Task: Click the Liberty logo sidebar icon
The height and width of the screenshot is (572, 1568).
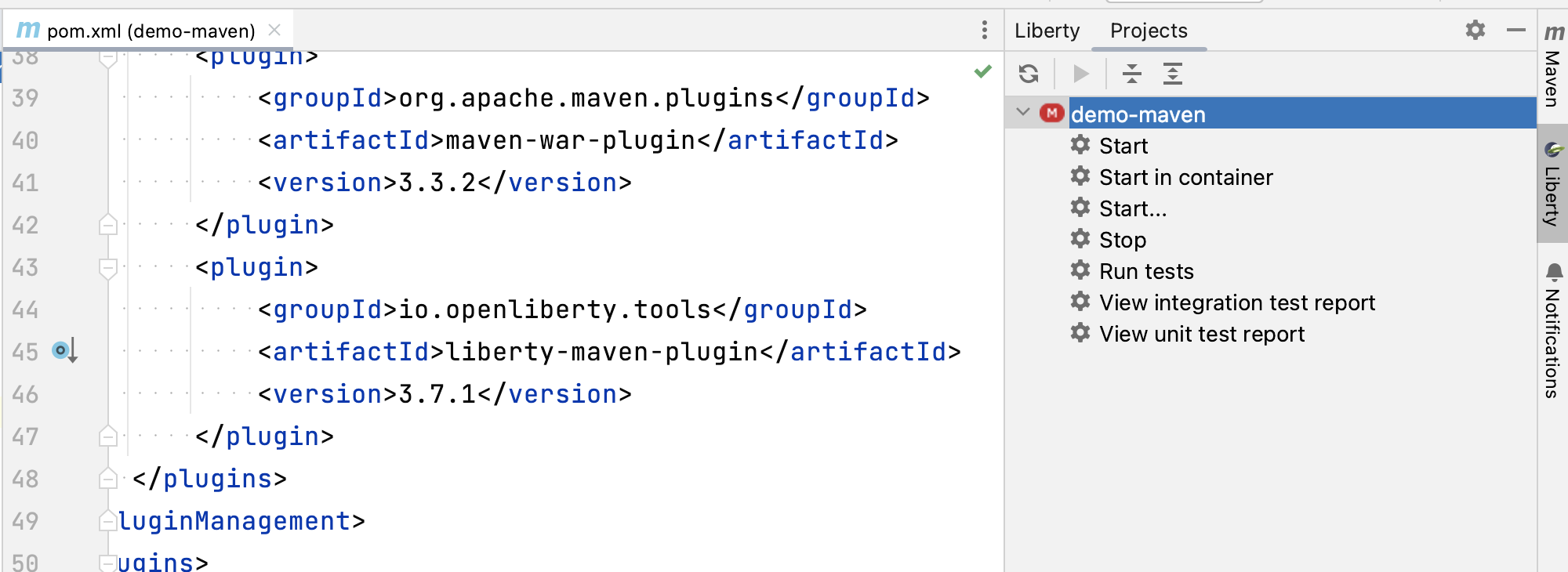Action: (x=1554, y=149)
